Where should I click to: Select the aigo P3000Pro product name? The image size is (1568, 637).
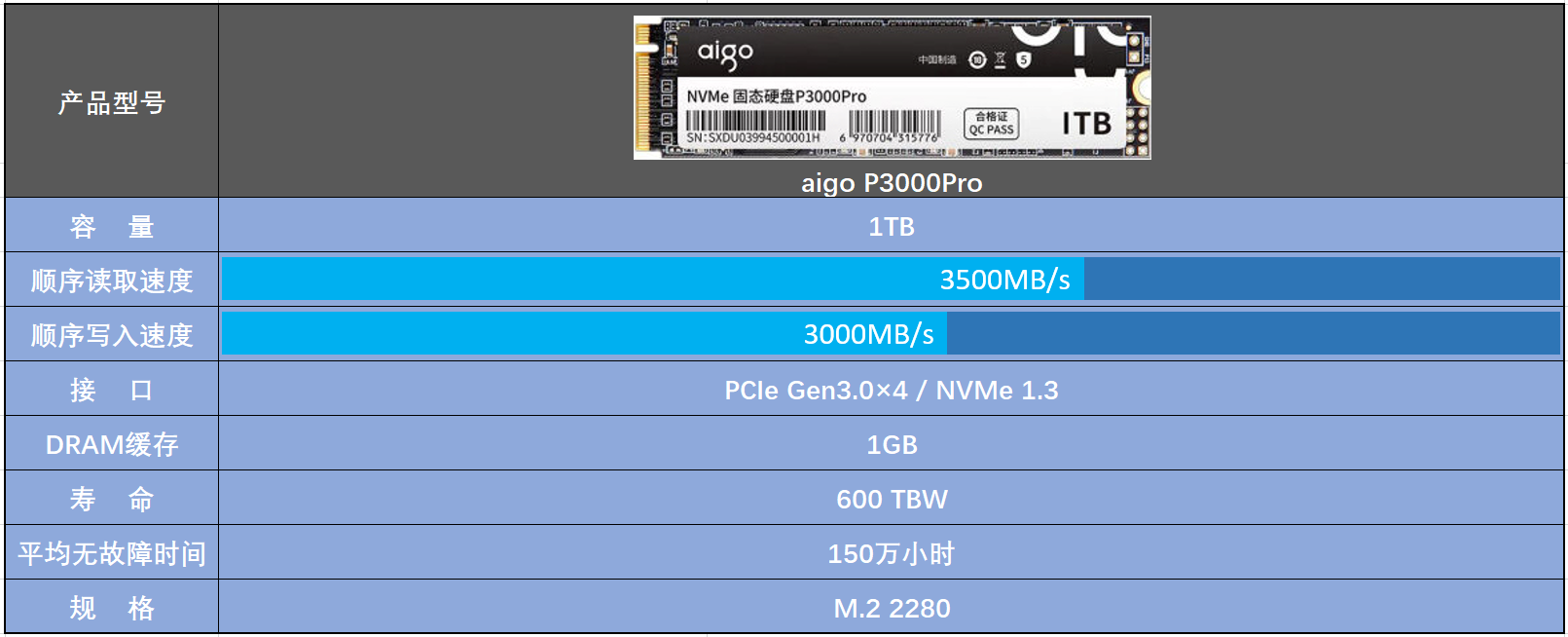point(892,183)
